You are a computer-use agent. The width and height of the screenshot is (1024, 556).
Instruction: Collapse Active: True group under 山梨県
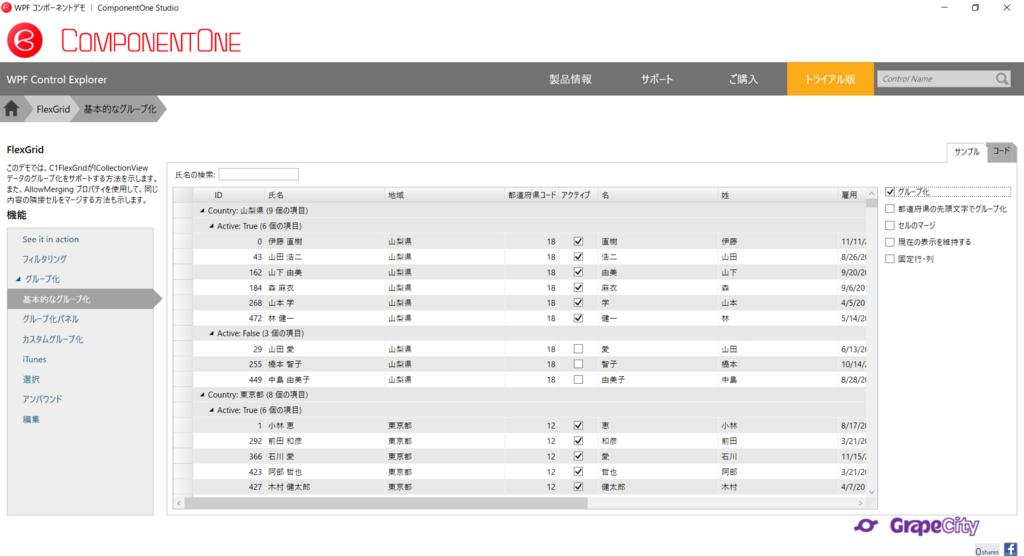pos(211,226)
